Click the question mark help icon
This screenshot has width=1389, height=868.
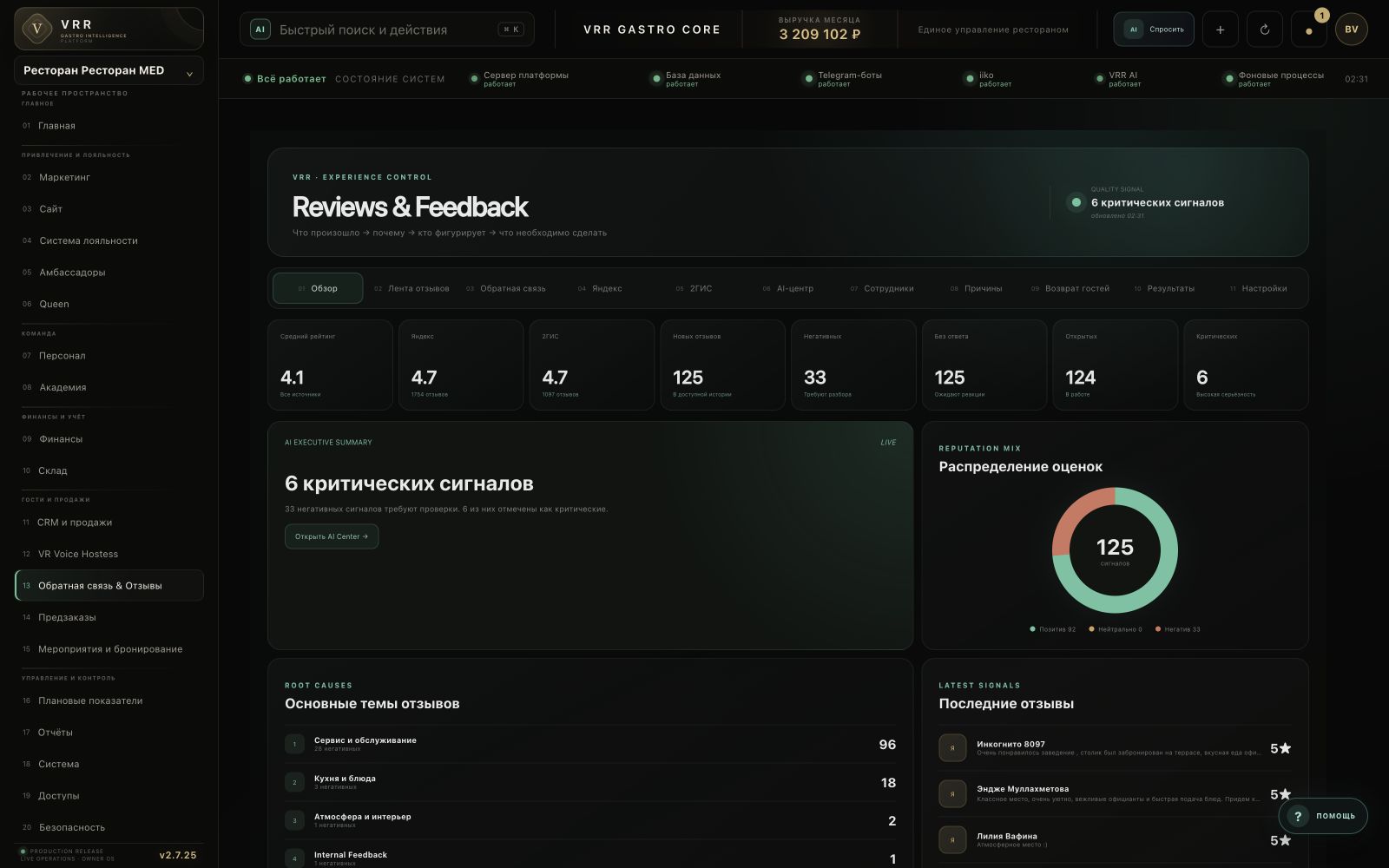1298,816
